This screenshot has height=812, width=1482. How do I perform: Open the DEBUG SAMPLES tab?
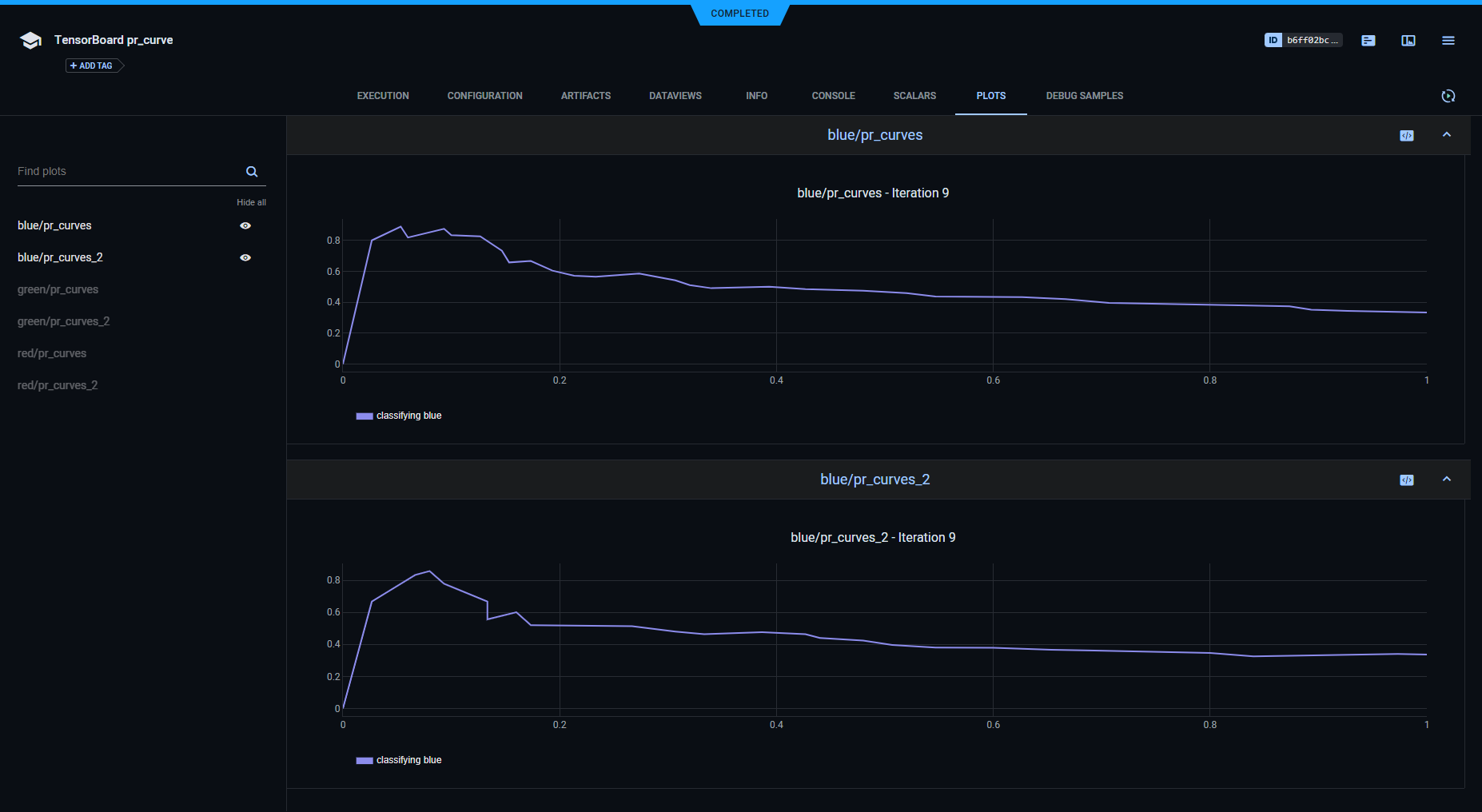(1084, 96)
